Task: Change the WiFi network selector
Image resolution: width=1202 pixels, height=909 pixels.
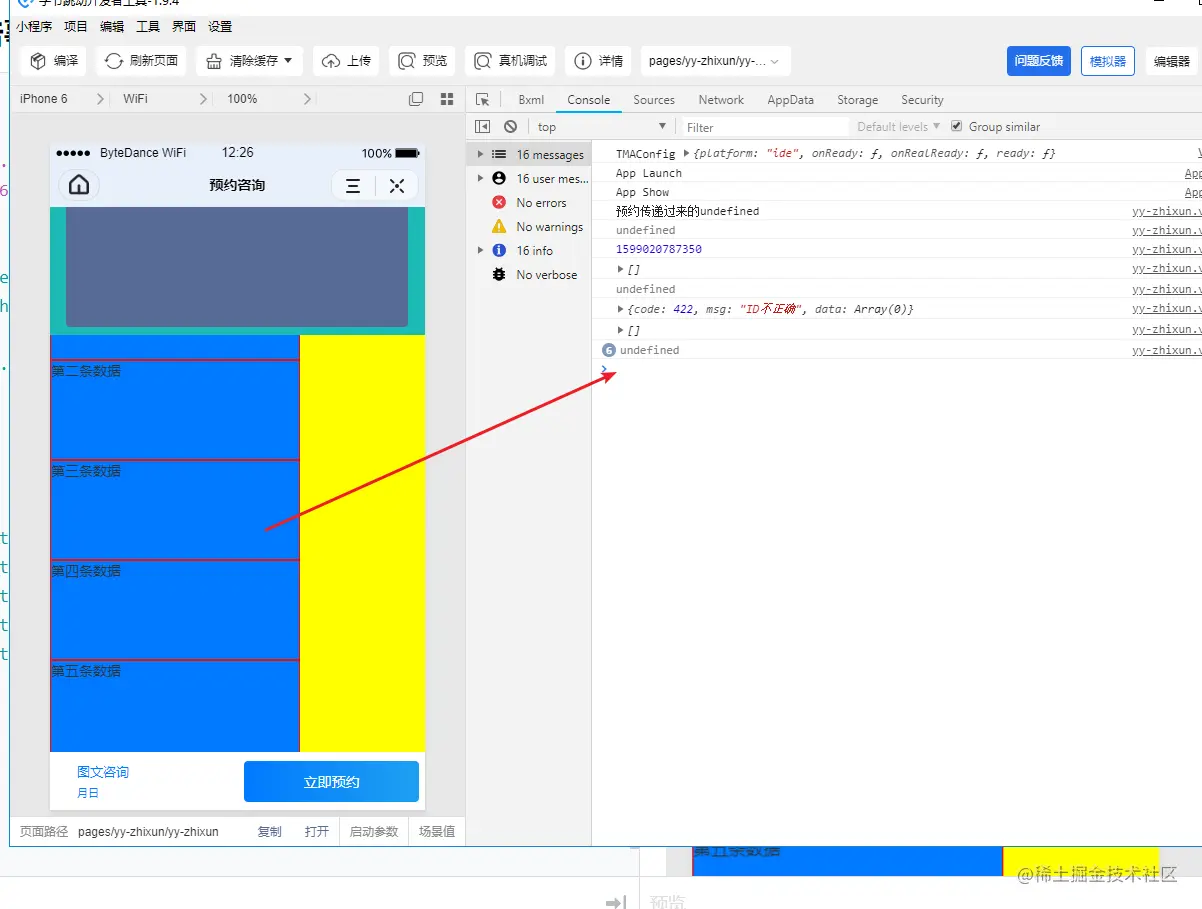Action: click(x=165, y=99)
